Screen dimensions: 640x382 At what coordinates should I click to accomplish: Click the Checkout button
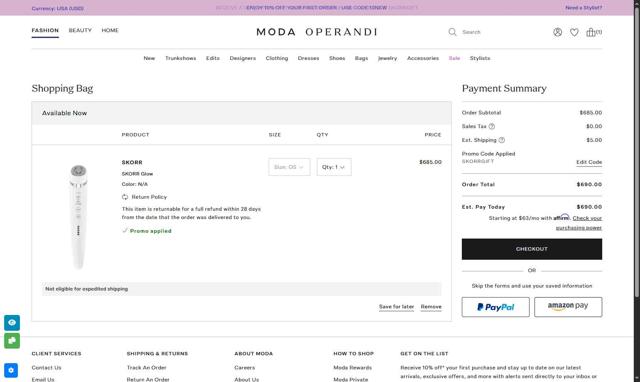point(532,249)
